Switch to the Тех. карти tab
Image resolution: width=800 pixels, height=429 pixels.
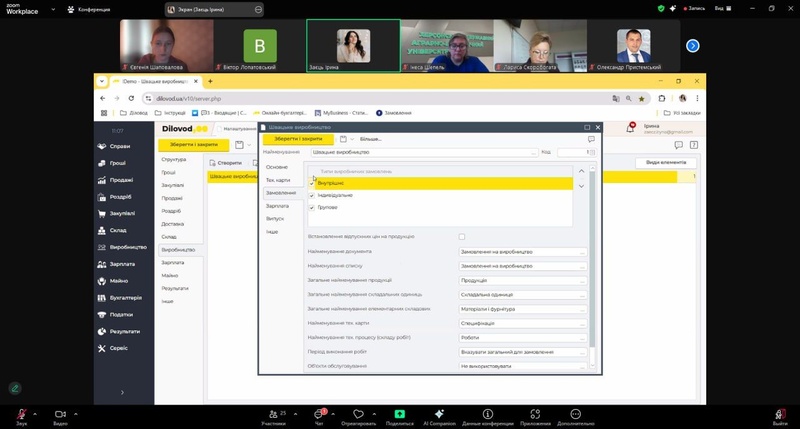[x=278, y=180]
